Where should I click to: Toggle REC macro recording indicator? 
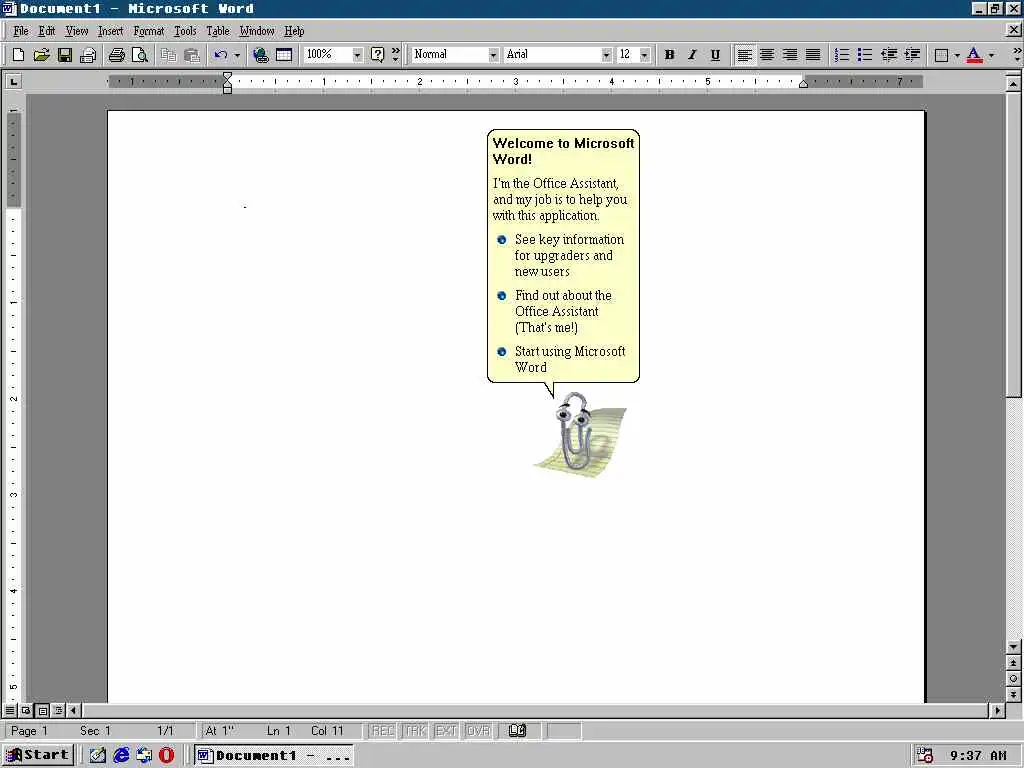[383, 731]
